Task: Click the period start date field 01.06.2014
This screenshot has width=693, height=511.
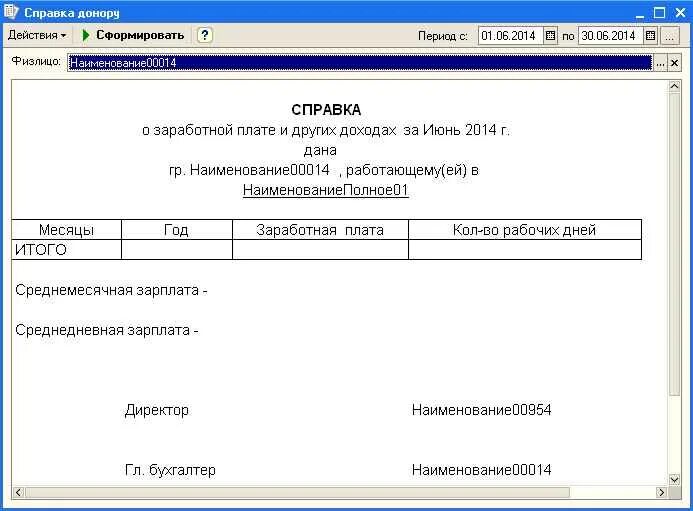Action: pos(509,36)
